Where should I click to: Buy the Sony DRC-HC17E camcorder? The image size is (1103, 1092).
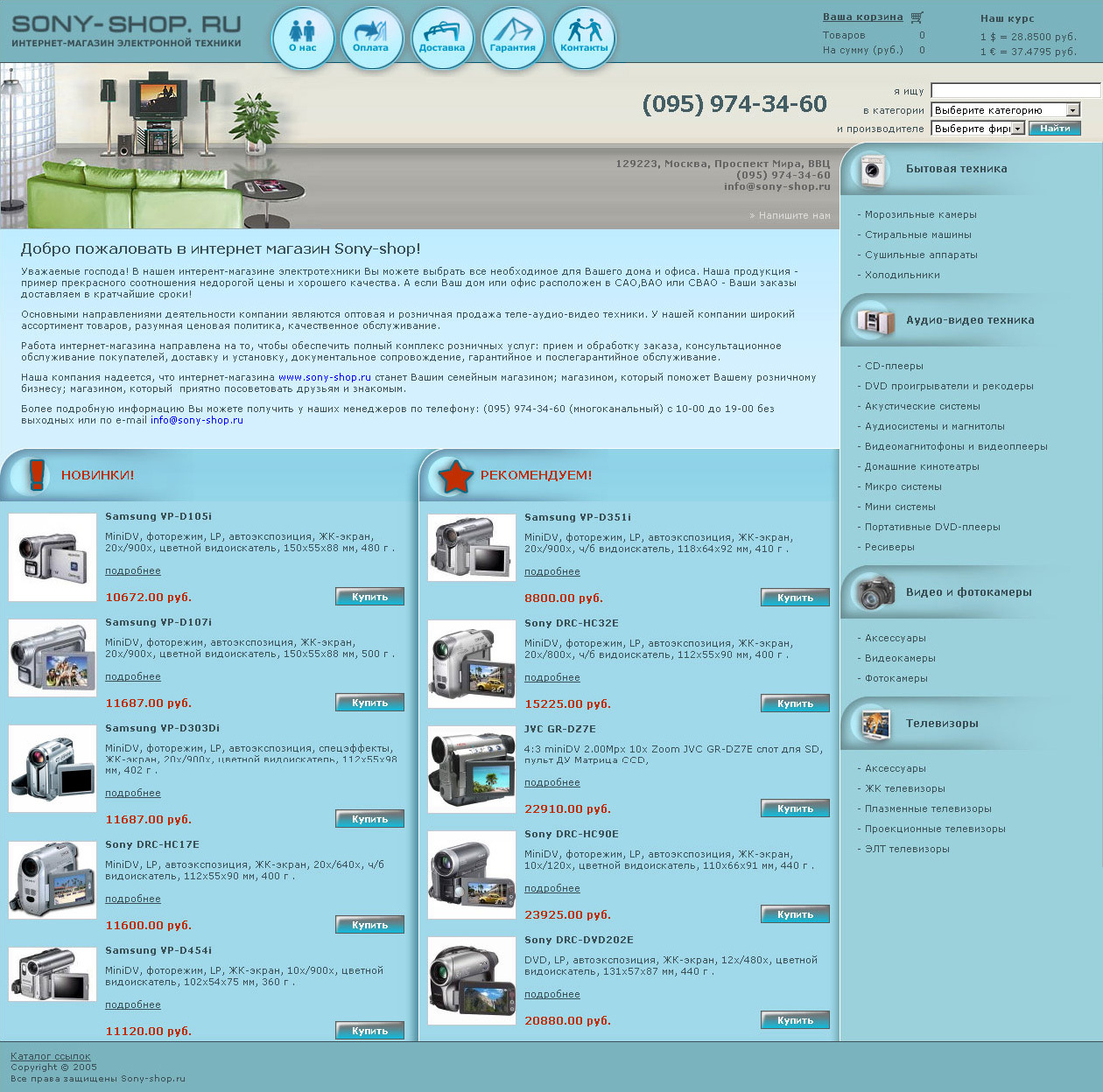369,925
